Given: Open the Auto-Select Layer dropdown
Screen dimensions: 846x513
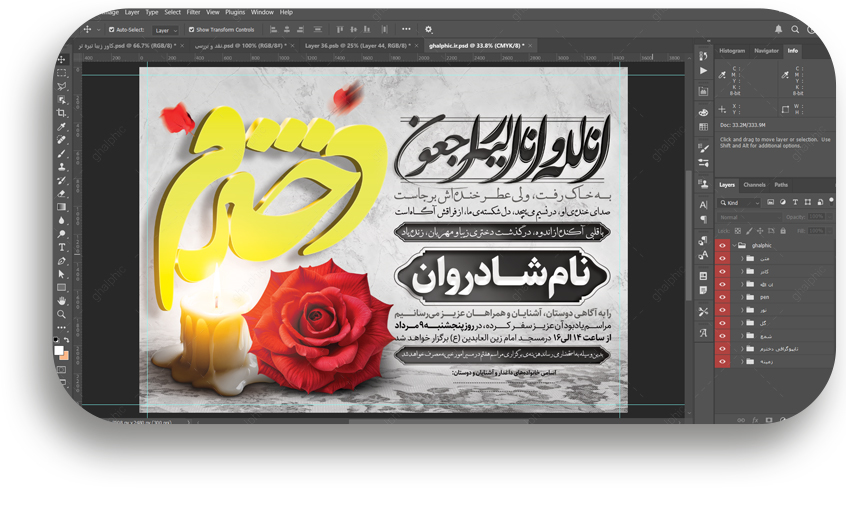Looking at the screenshot, I should (x=165, y=30).
